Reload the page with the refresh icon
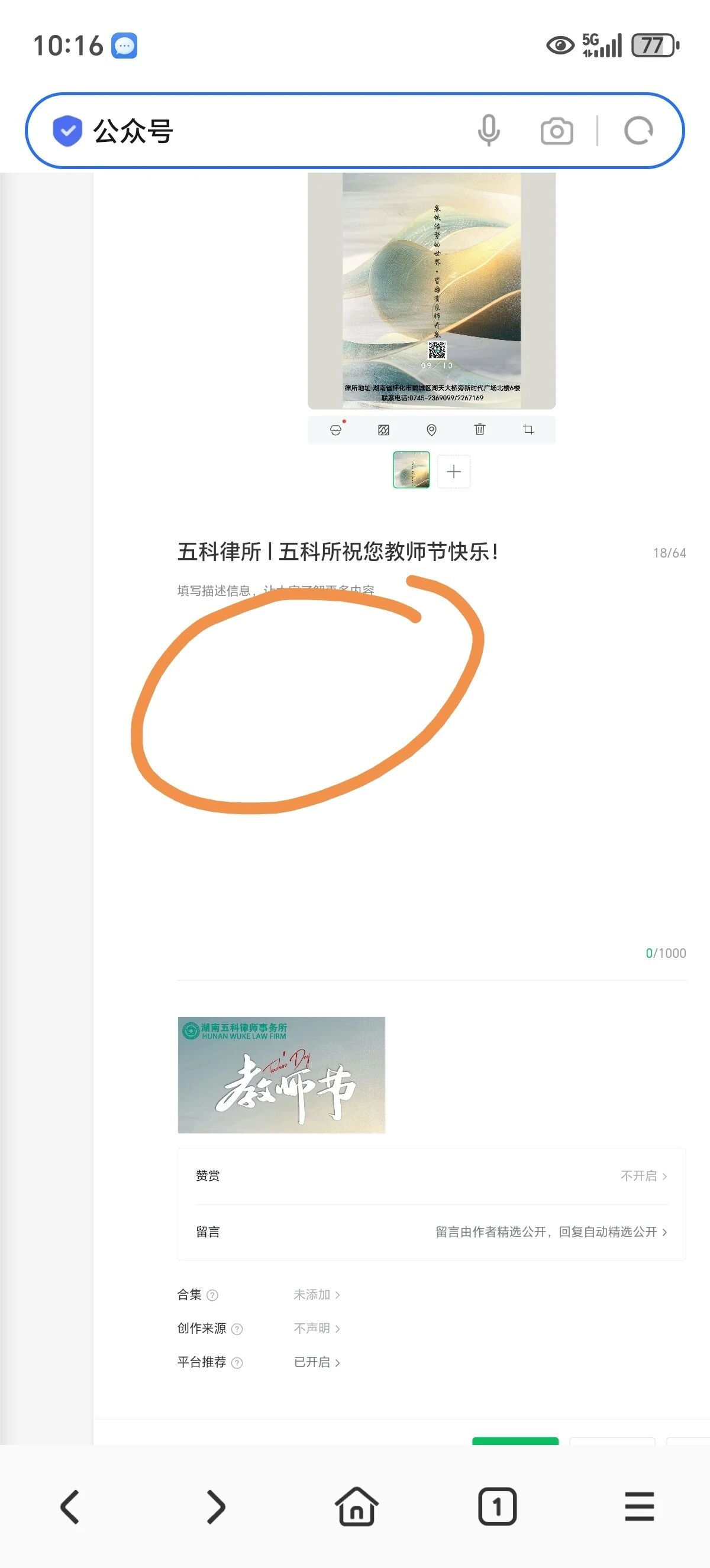 (638, 130)
